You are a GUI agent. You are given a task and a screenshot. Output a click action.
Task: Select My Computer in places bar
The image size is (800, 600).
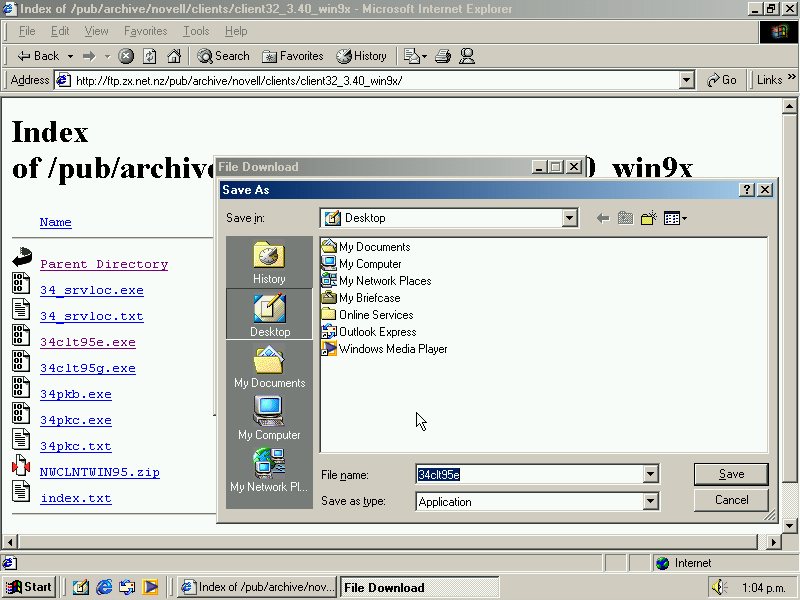coord(269,418)
